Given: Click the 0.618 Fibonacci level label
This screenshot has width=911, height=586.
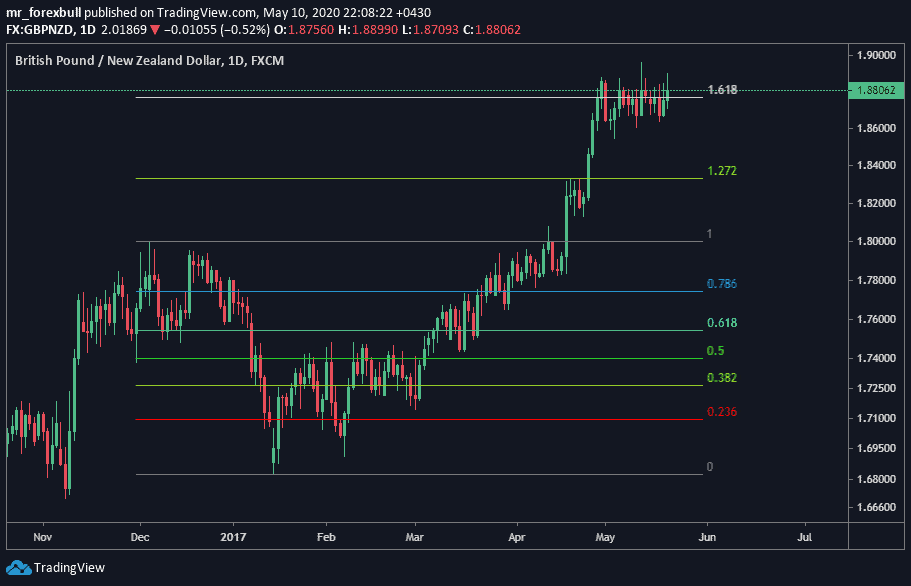Looking at the screenshot, I should (721, 323).
